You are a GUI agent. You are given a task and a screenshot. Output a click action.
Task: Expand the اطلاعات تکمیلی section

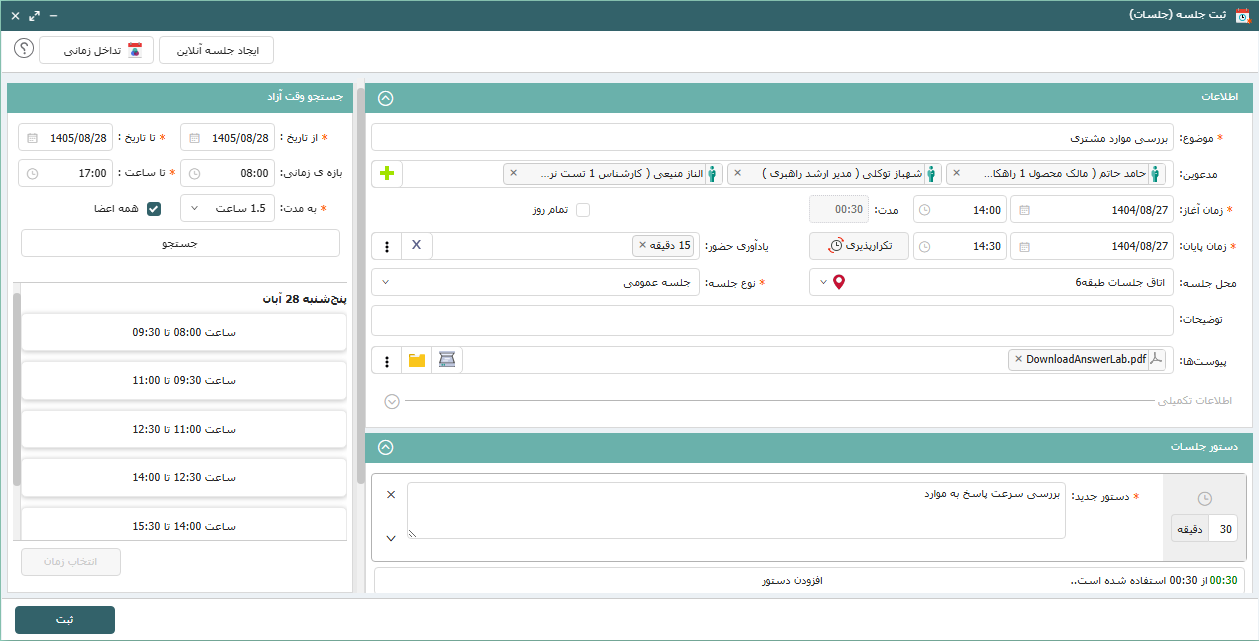392,401
